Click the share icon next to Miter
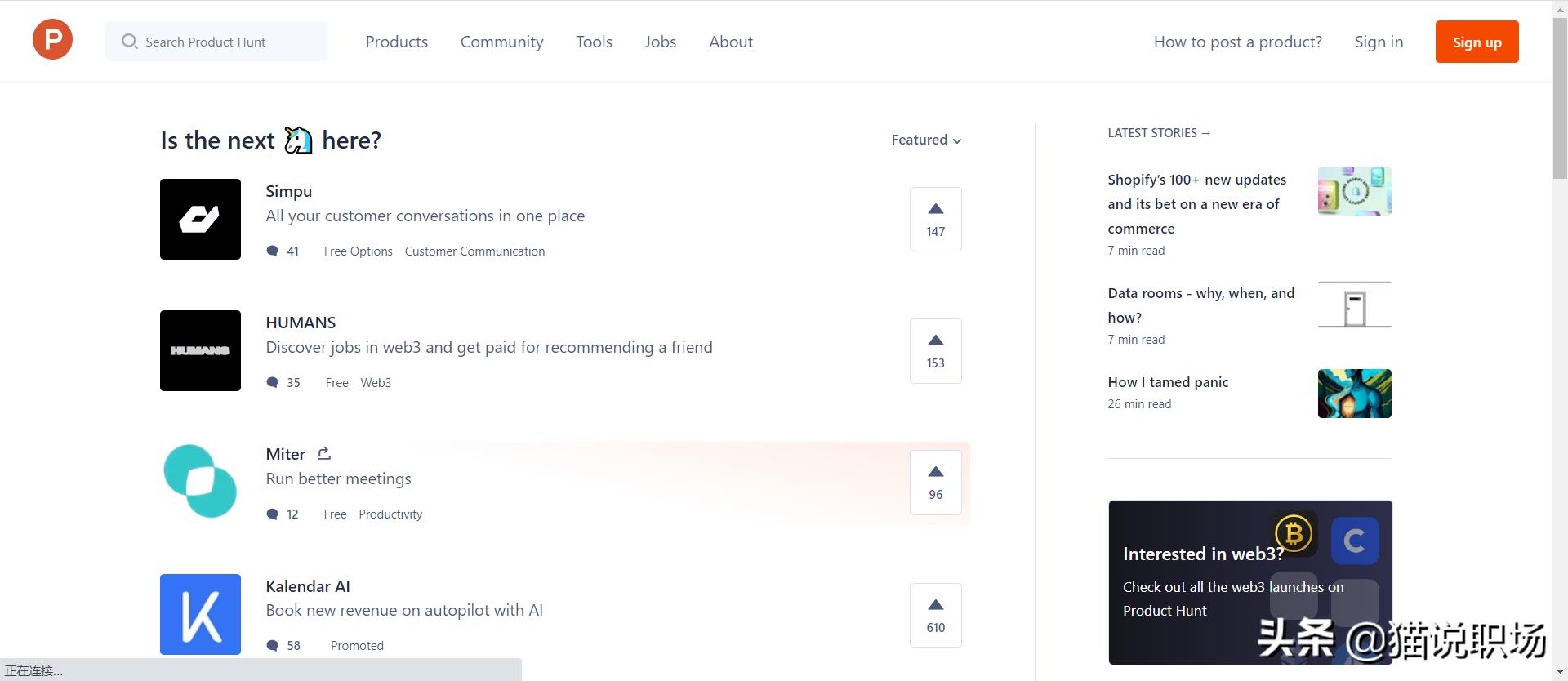This screenshot has width=1568, height=681. (x=324, y=453)
